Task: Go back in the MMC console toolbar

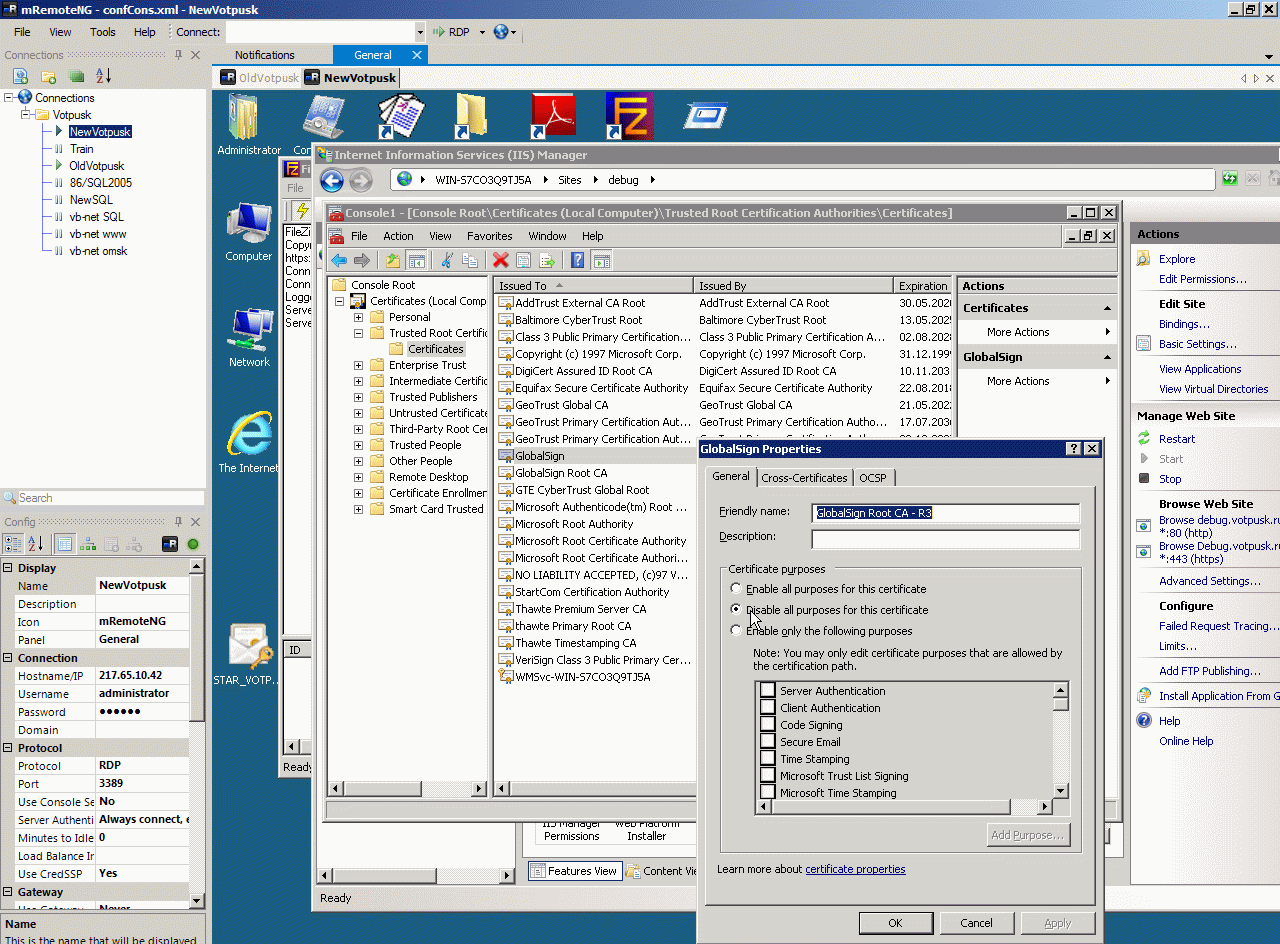Action: 339,261
